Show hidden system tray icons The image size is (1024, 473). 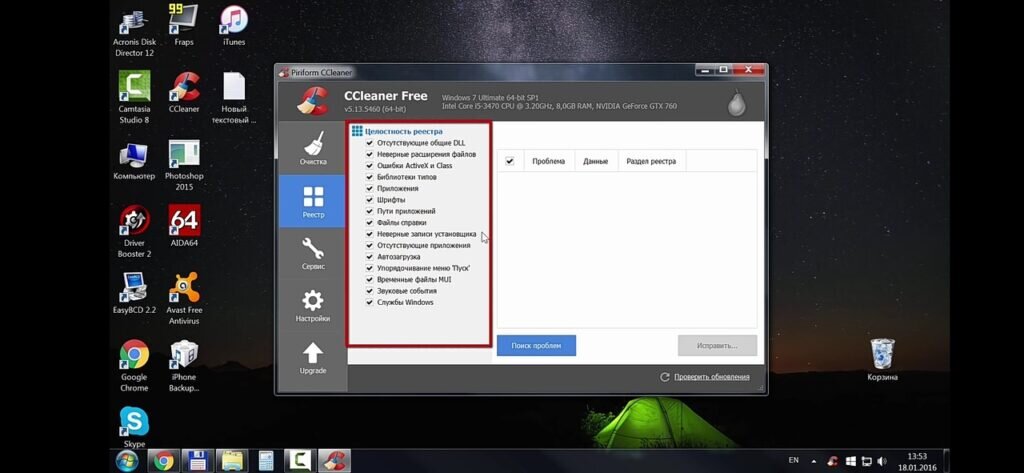pos(814,461)
